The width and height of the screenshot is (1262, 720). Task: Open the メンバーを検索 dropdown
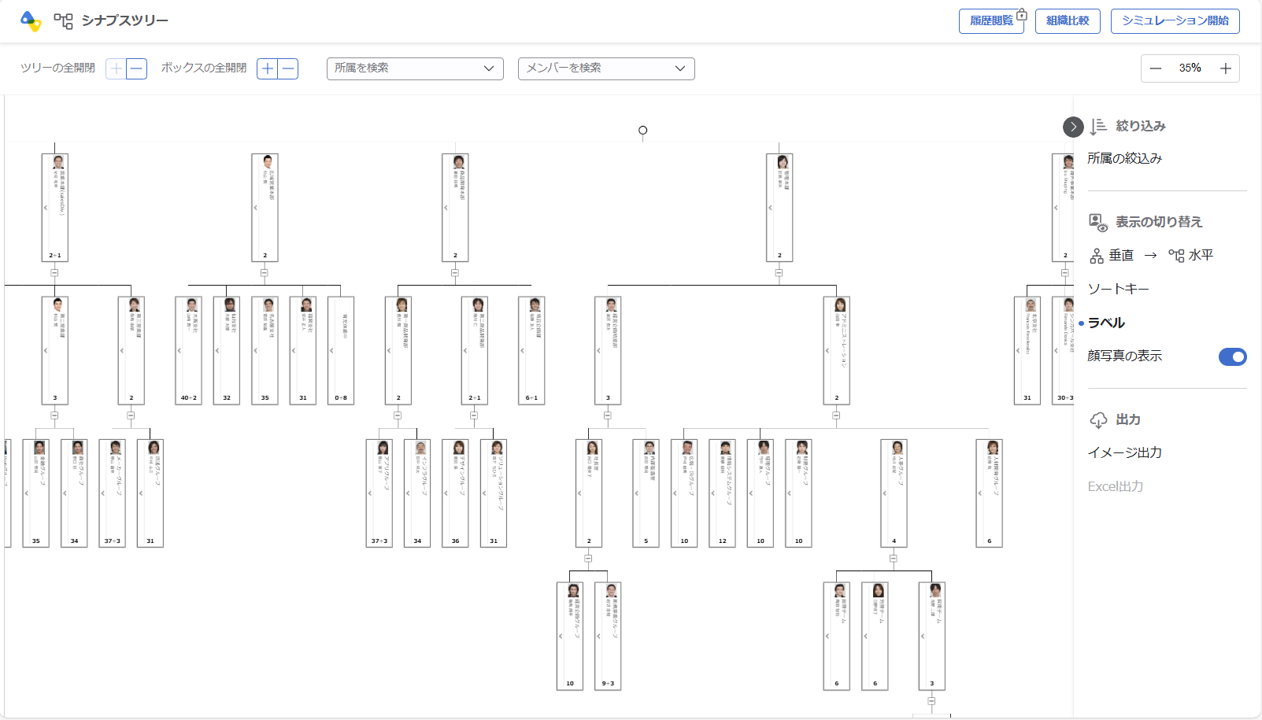click(x=606, y=68)
